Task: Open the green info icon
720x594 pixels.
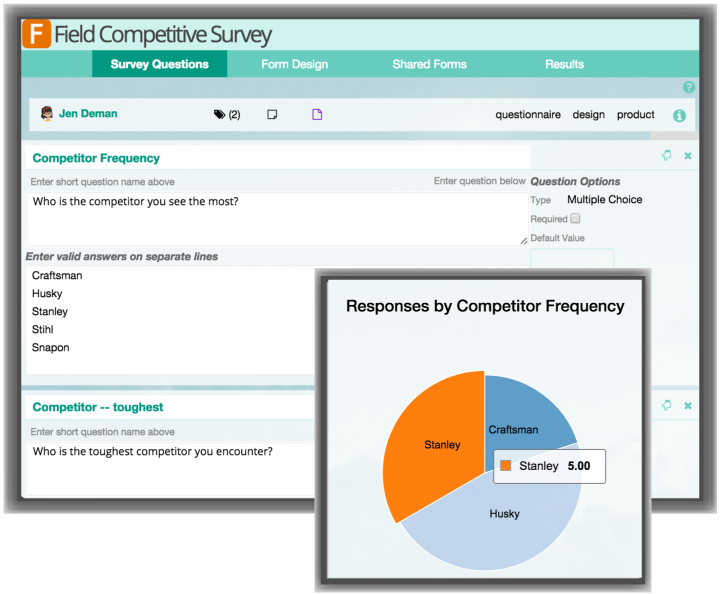Action: click(679, 116)
